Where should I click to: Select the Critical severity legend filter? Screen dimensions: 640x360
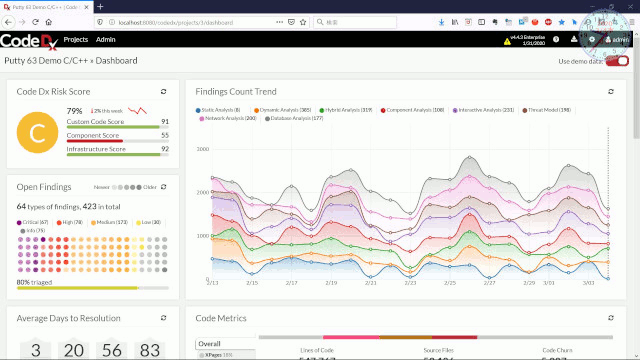pos(32,222)
